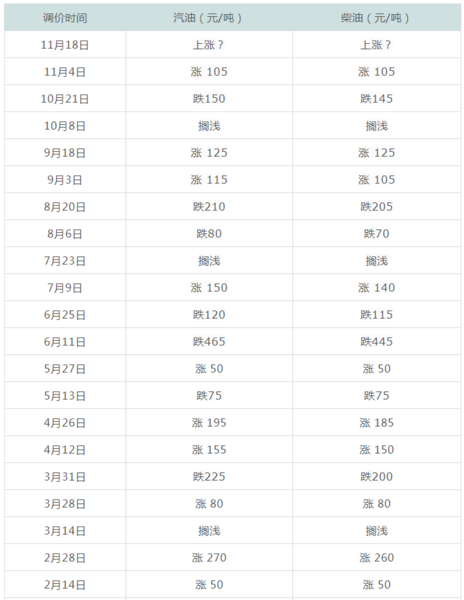Click diesel 涨 260 in 2月28日 row
The width and height of the screenshot is (464, 600).
(376, 558)
